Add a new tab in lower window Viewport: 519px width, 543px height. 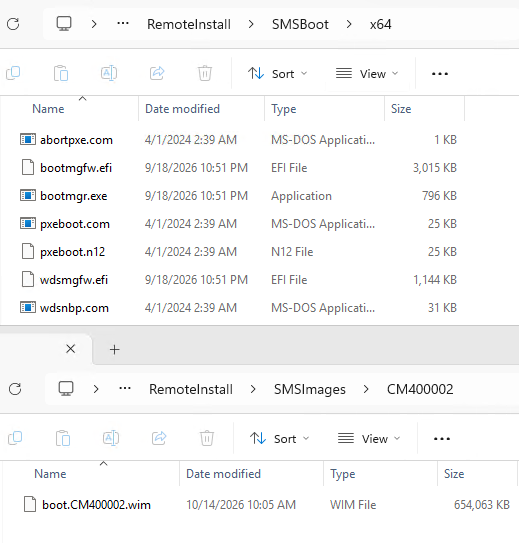[x=115, y=350]
